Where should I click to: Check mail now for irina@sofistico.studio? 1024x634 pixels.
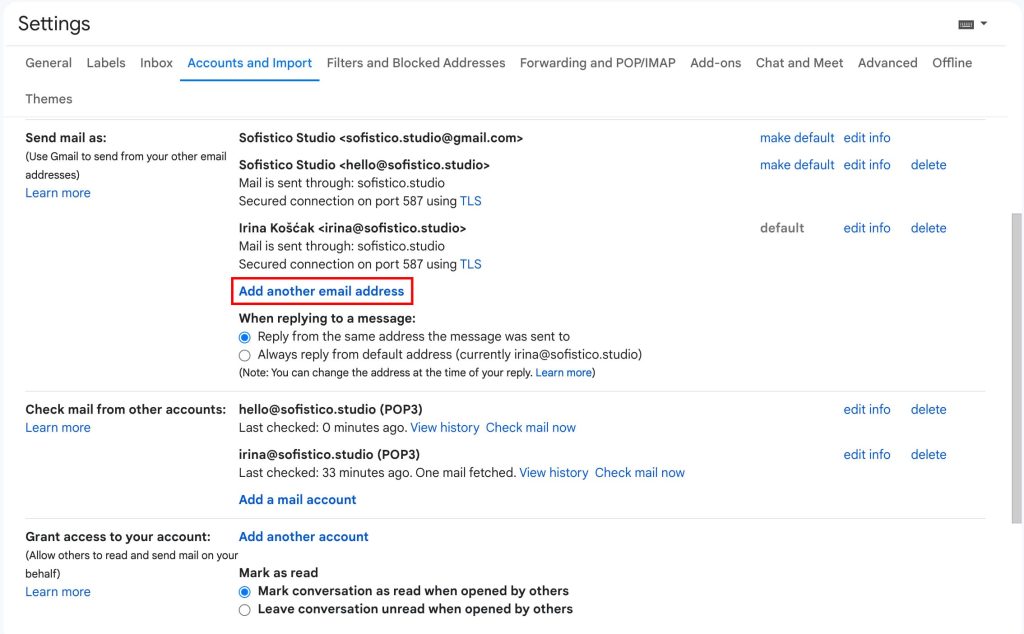pos(639,473)
